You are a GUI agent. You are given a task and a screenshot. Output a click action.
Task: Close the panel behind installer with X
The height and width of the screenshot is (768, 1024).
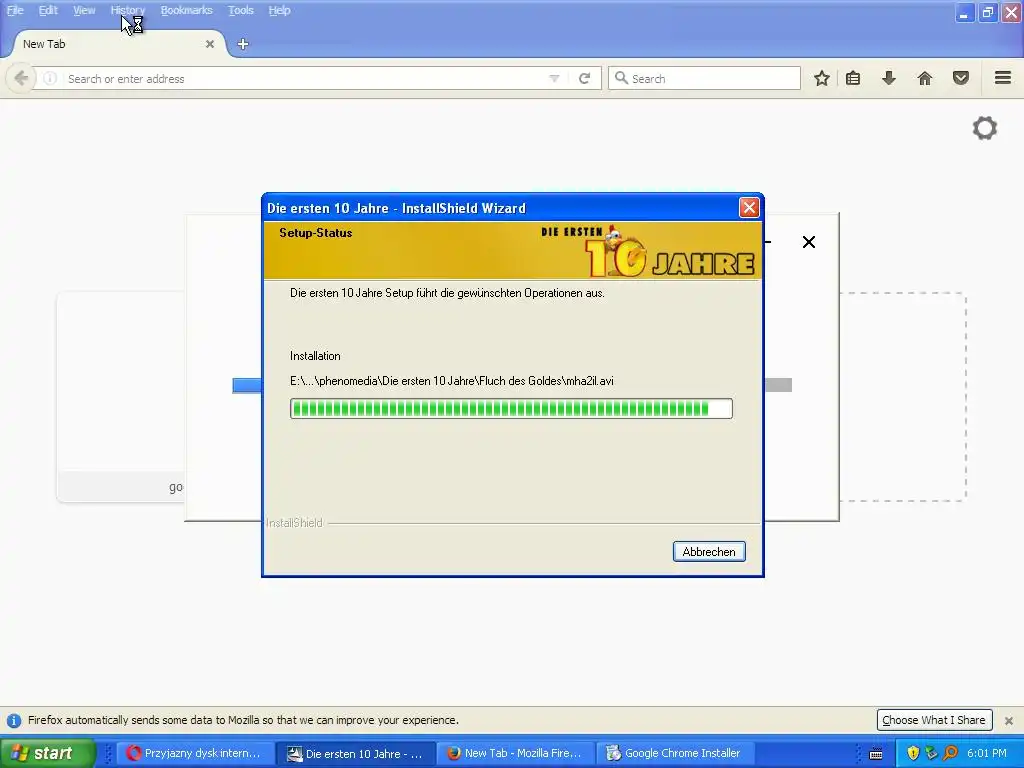click(808, 242)
